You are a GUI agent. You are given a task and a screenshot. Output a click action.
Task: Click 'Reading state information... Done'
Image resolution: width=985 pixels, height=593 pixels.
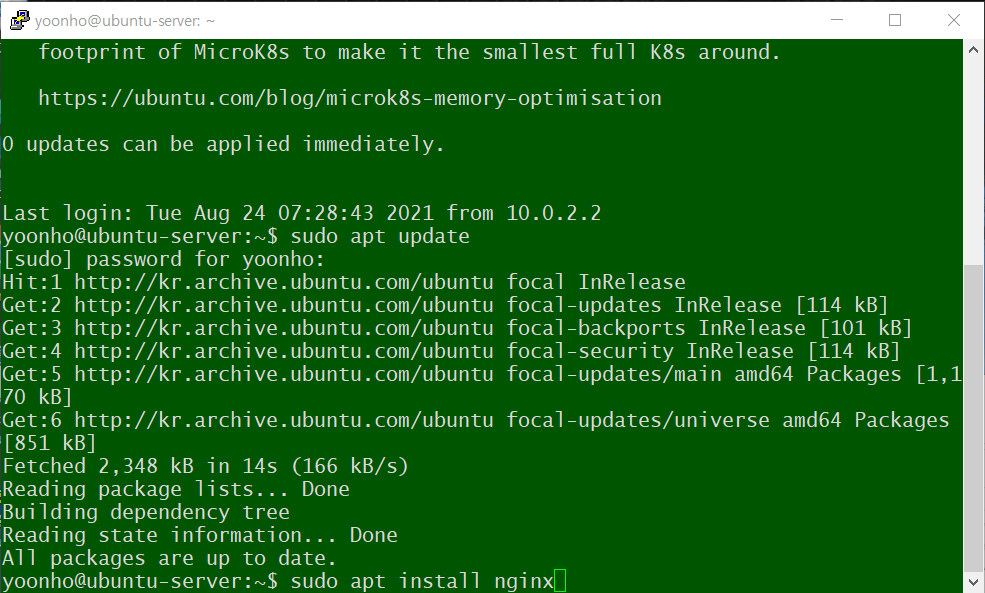(200, 535)
